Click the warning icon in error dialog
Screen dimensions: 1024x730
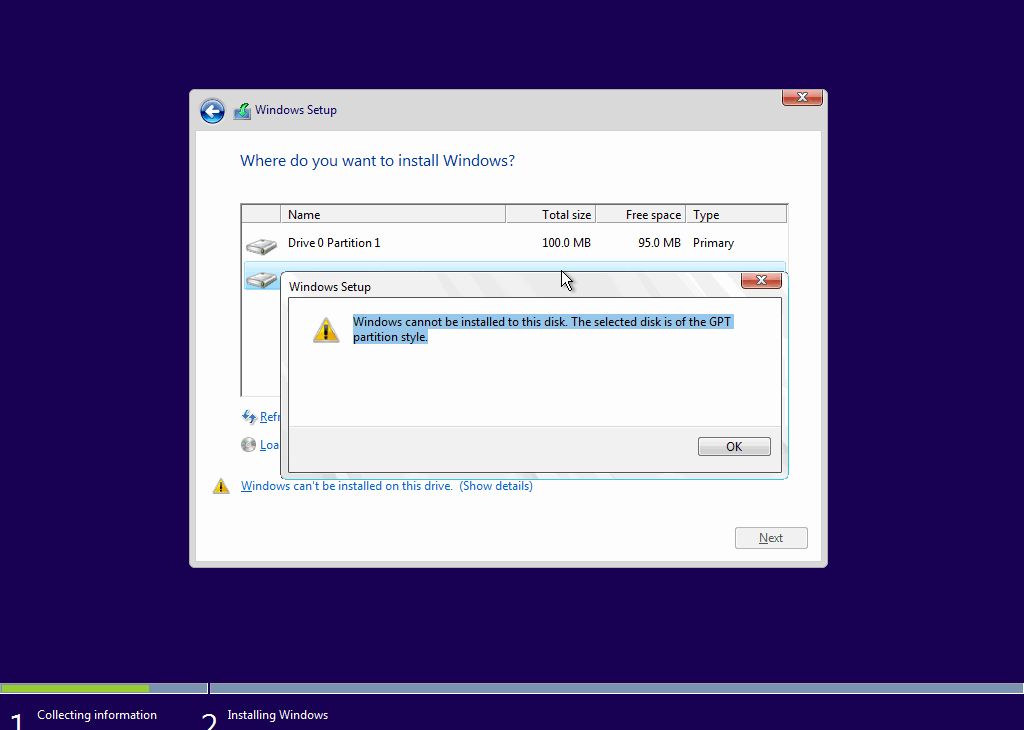click(x=326, y=330)
